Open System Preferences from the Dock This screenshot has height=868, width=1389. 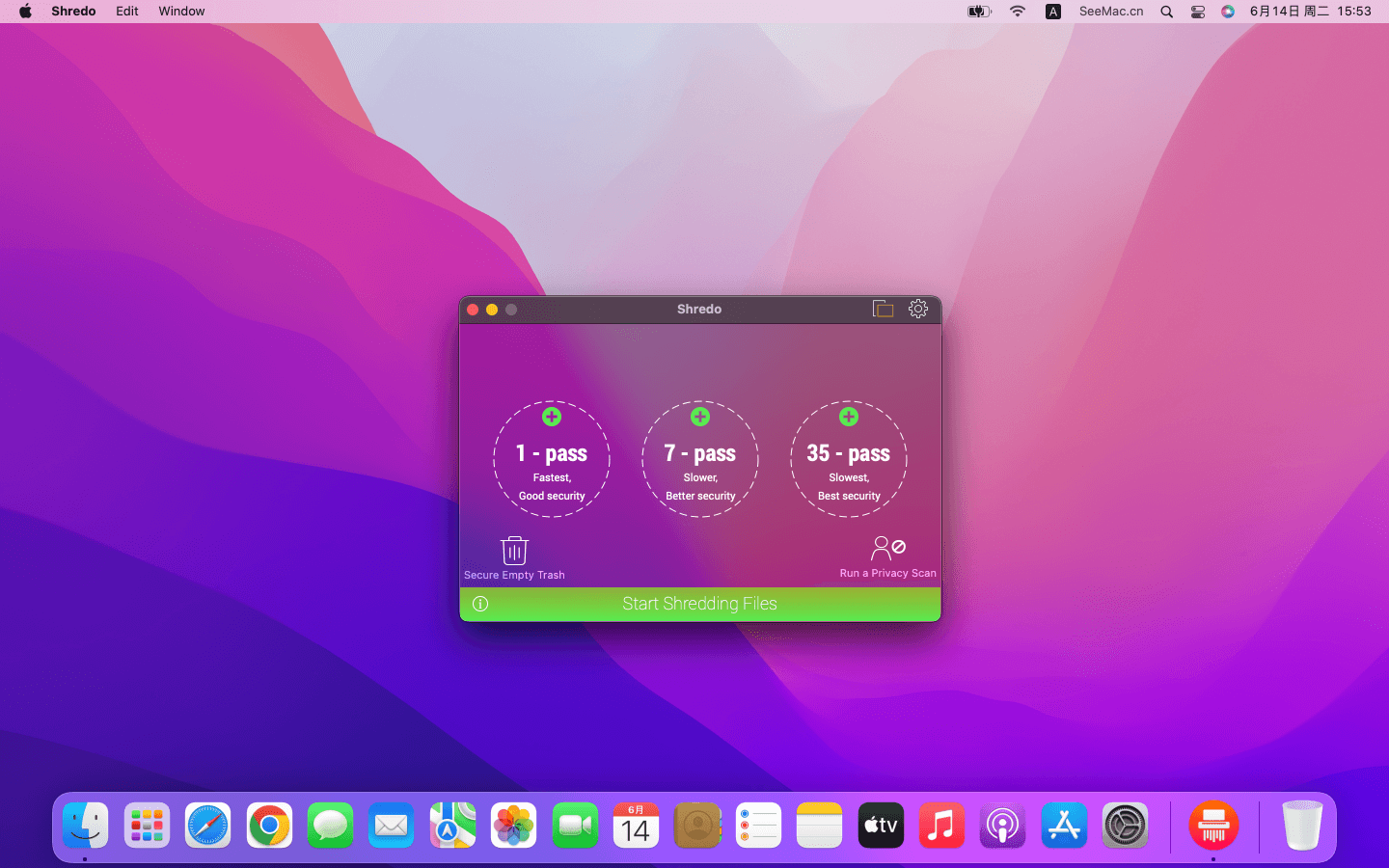[x=1126, y=826]
